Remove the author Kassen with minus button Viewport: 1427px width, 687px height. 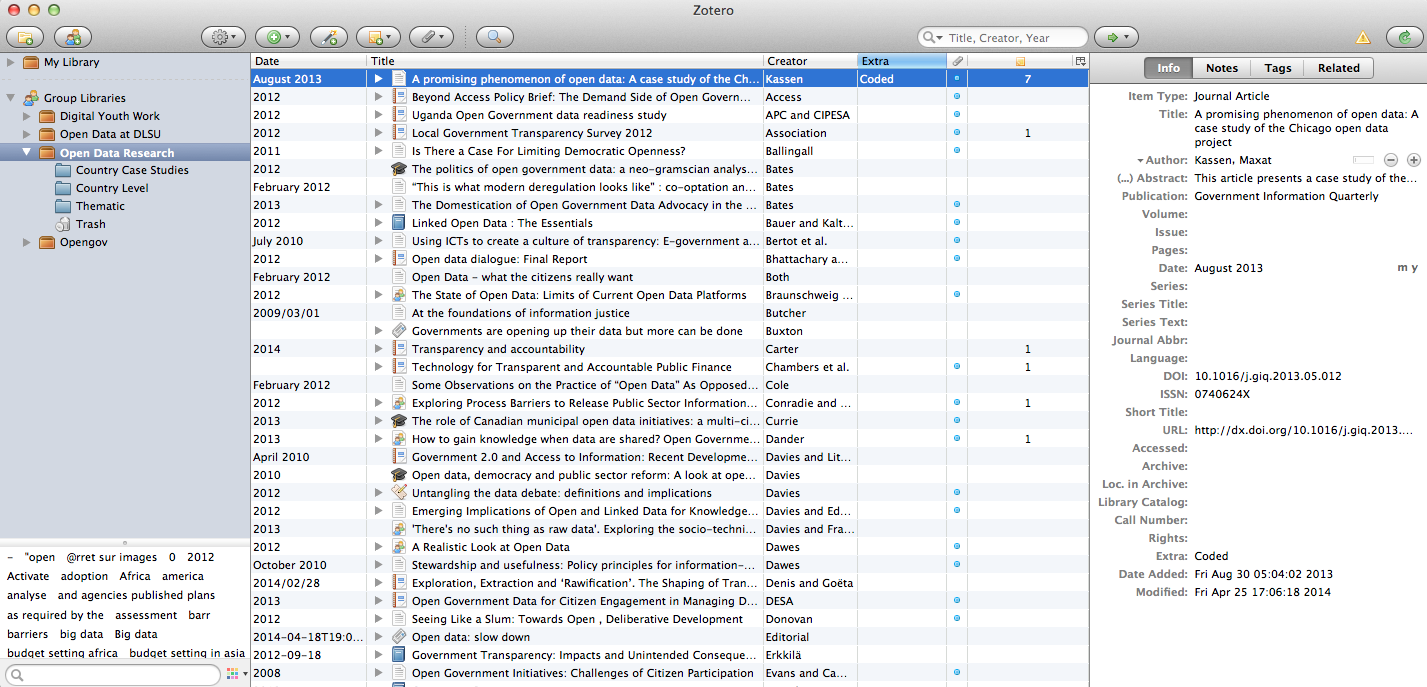pos(1390,160)
